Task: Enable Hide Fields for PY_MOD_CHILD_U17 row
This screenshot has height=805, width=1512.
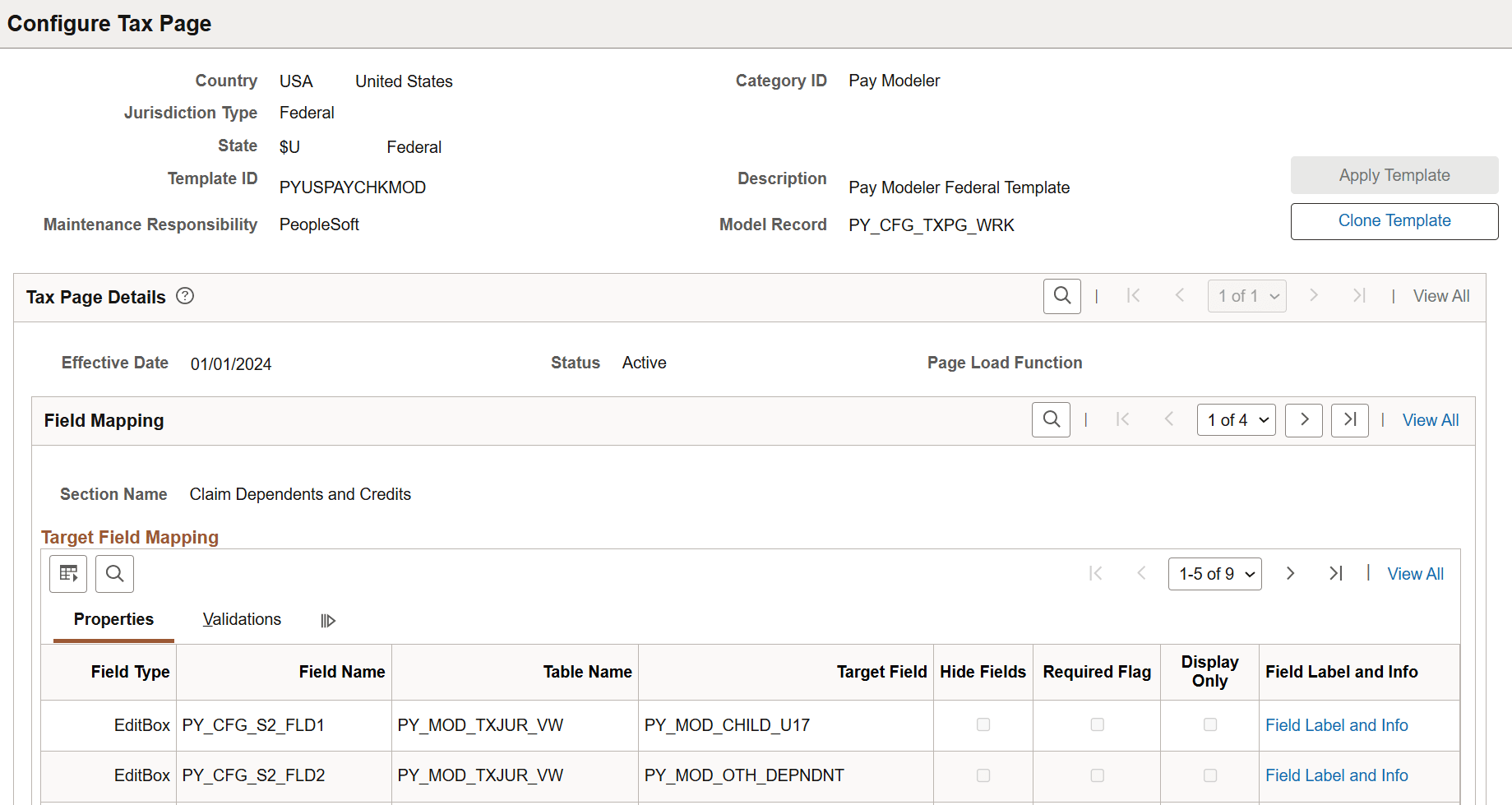Action: (x=983, y=724)
